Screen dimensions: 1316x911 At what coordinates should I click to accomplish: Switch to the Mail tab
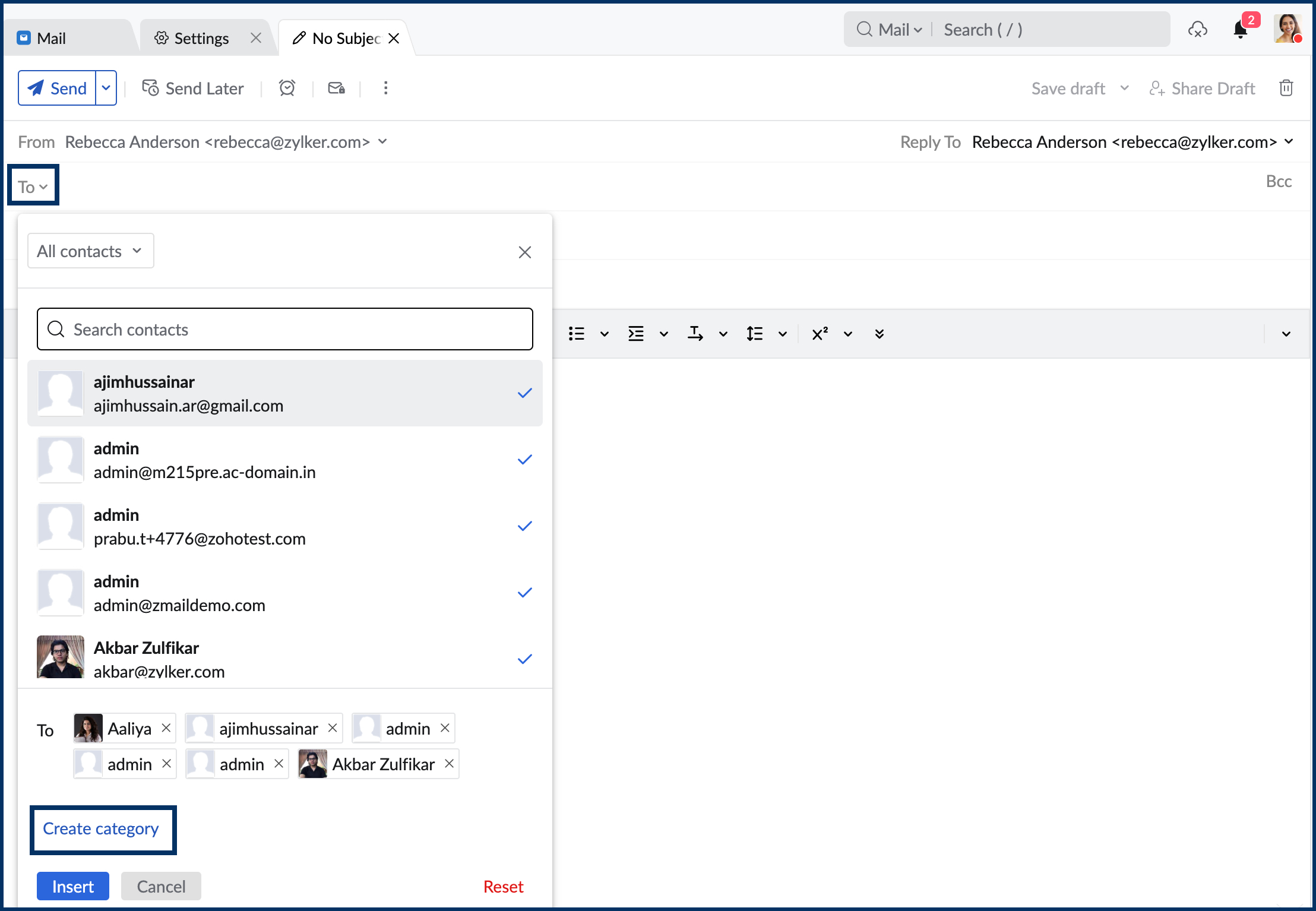click(50, 39)
